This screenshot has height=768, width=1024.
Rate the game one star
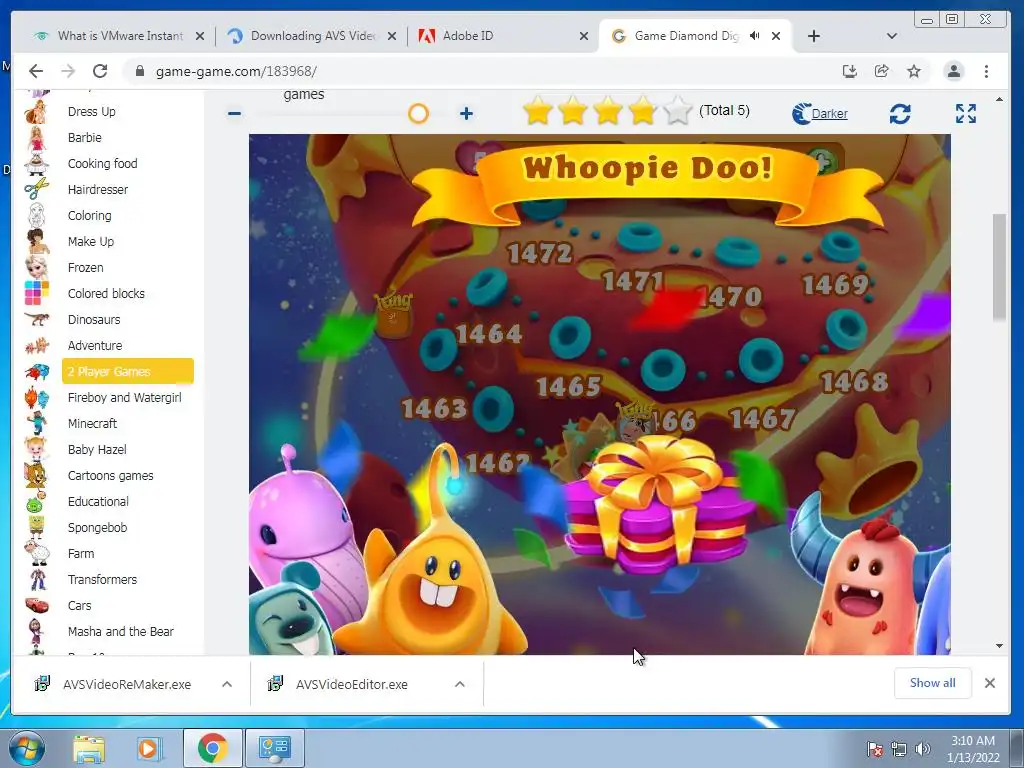[x=537, y=110]
